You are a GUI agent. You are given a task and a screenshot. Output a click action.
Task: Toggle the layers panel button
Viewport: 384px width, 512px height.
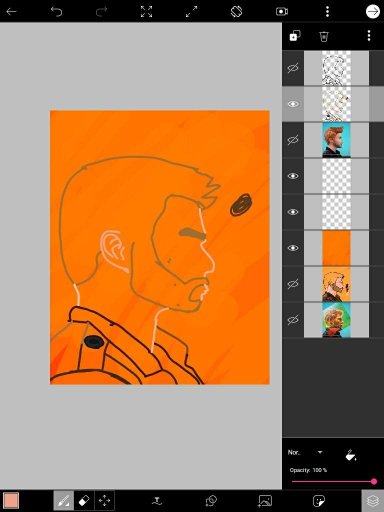(x=373, y=501)
